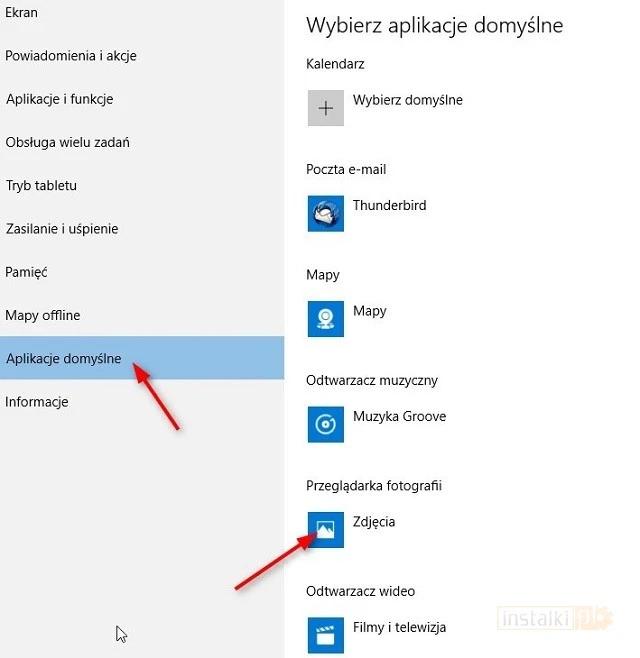Open the Mapy offline section
Screen dimensions: 640x658
(43, 315)
